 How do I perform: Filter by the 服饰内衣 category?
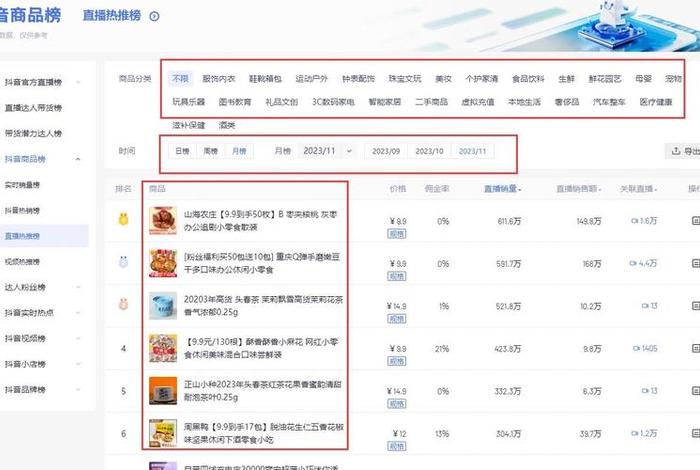pyautogui.click(x=219, y=79)
